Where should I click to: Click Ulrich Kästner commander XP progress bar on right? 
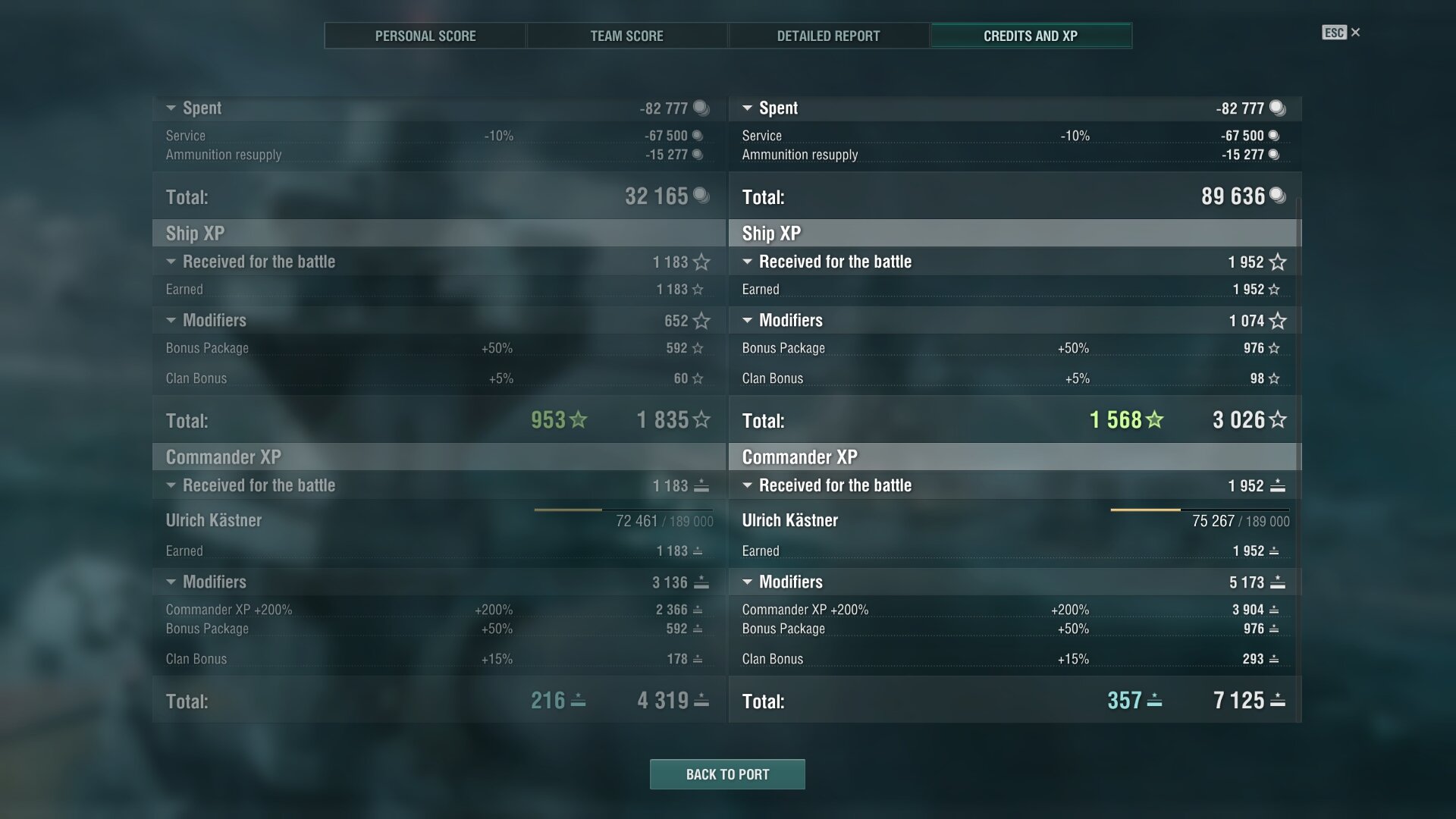(1200, 510)
